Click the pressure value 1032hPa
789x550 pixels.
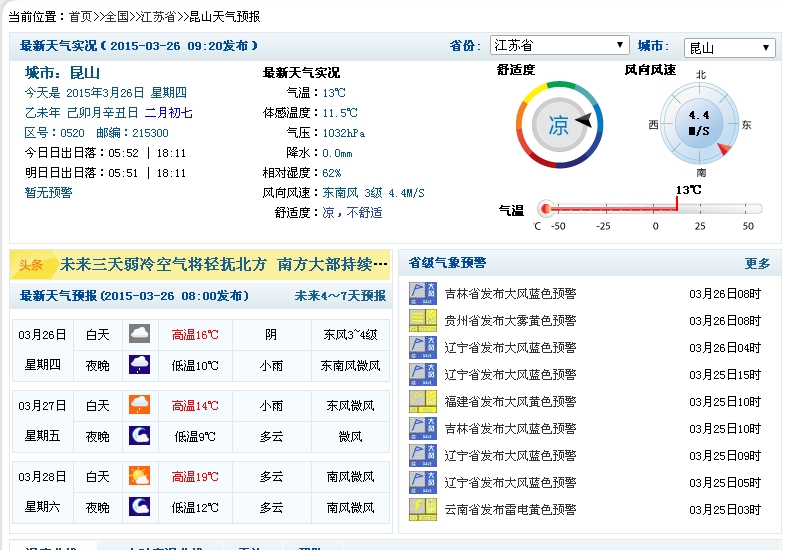click(x=344, y=133)
